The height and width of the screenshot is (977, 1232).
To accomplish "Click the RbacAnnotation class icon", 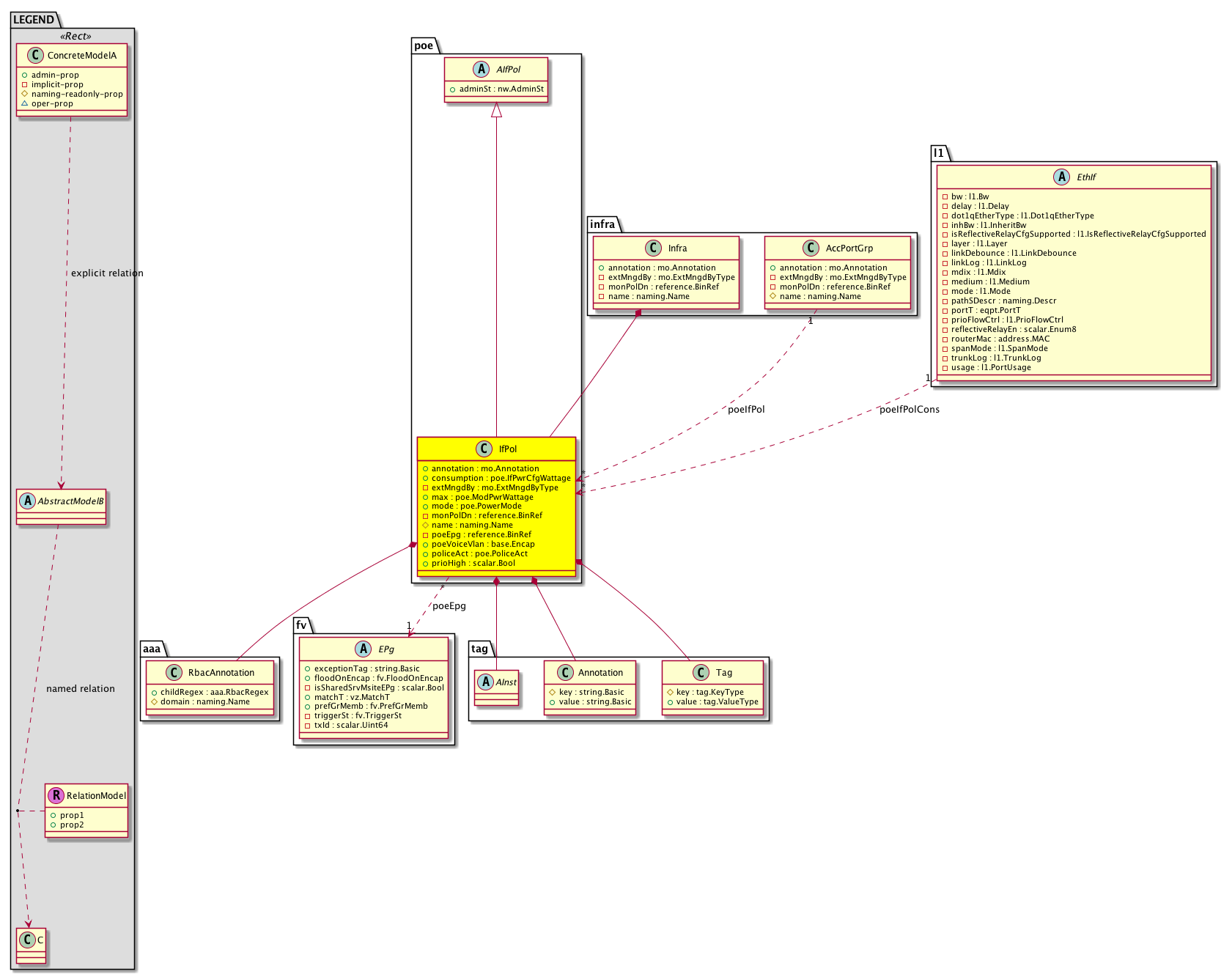I will [x=174, y=672].
